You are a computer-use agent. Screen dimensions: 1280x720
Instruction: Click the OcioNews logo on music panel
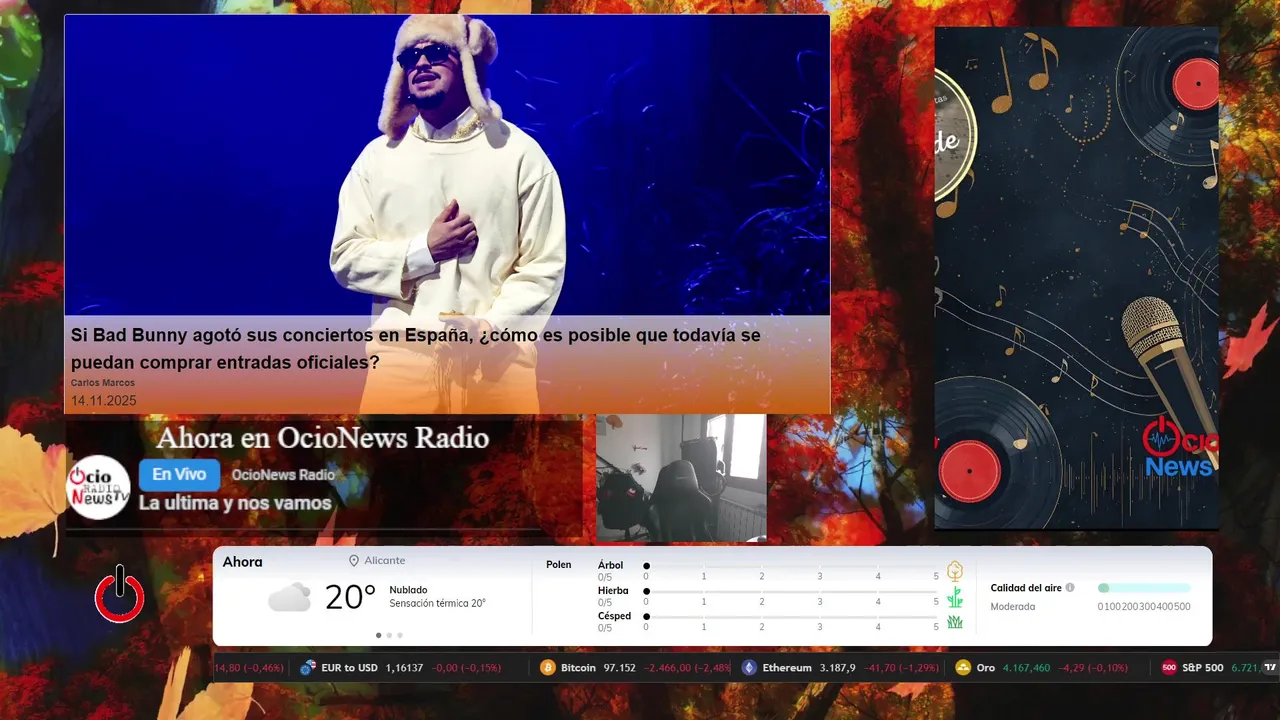(x=1180, y=448)
